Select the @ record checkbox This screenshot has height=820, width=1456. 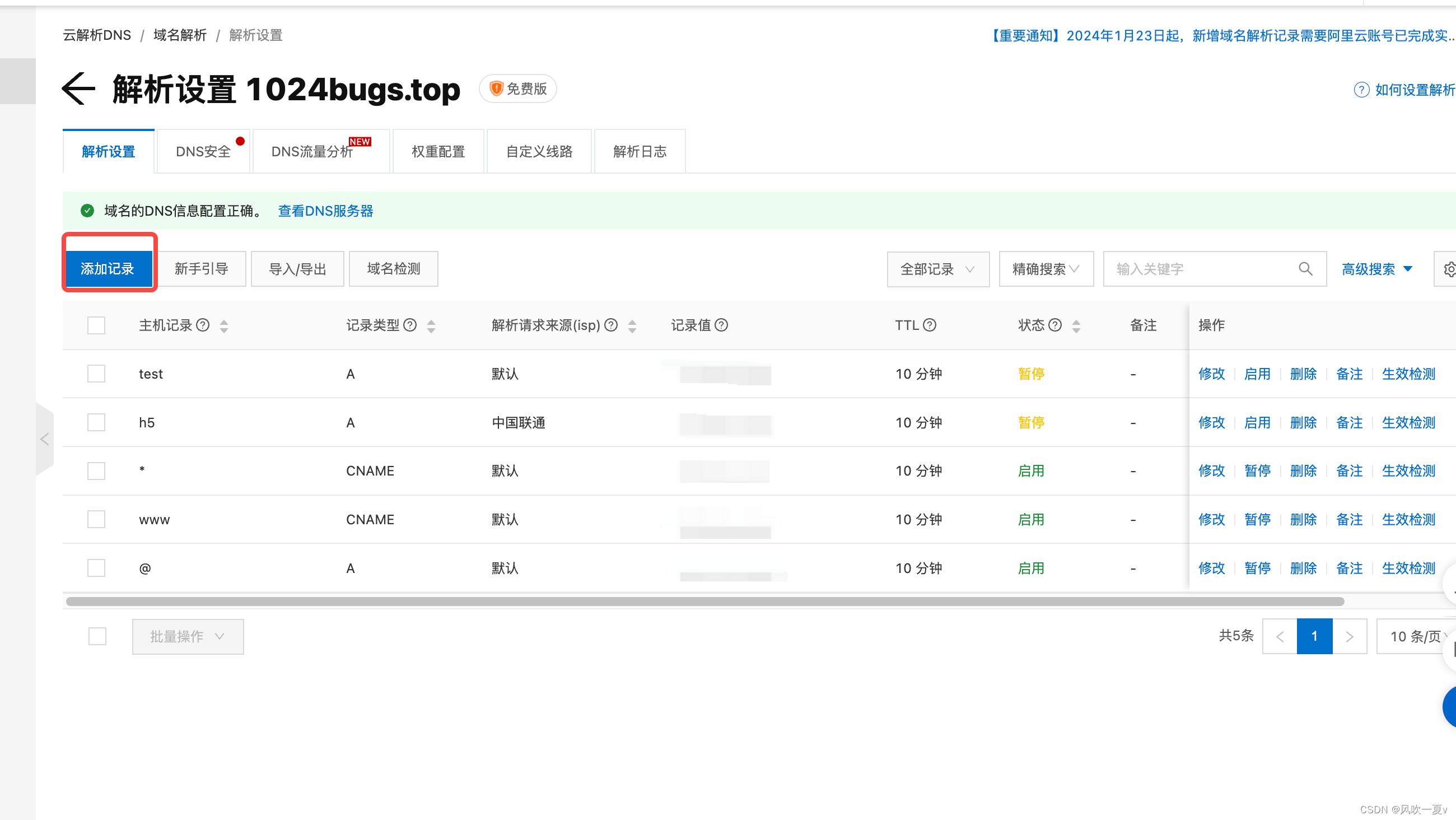[x=96, y=568]
